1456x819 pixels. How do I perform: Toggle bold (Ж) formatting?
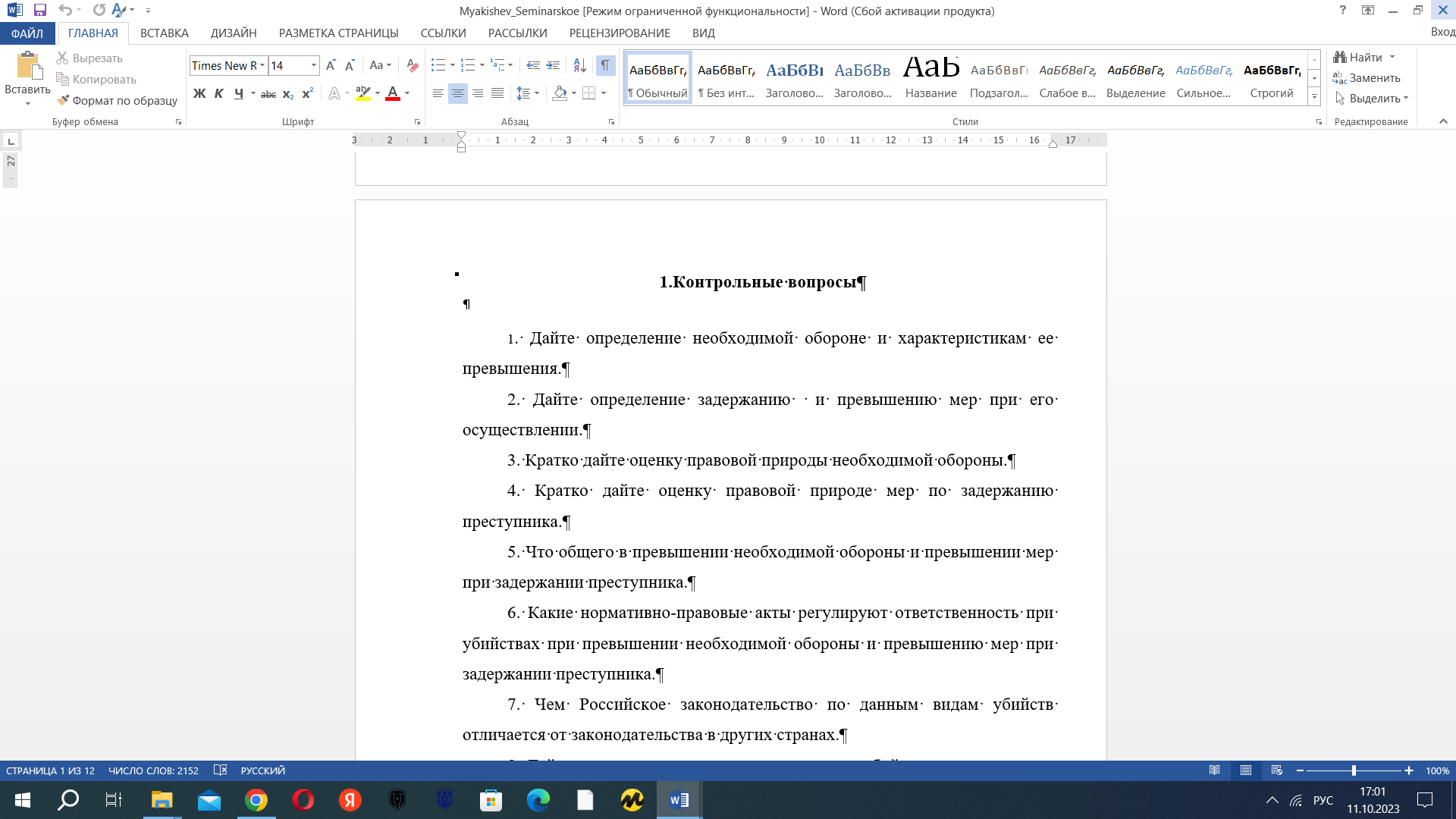[x=199, y=93]
